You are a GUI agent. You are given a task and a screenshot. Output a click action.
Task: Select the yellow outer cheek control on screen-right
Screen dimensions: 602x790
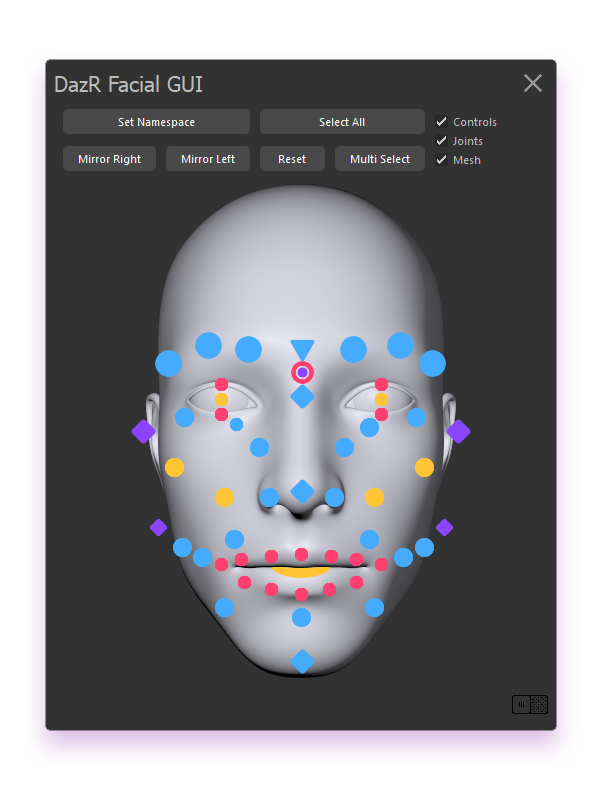click(x=424, y=468)
